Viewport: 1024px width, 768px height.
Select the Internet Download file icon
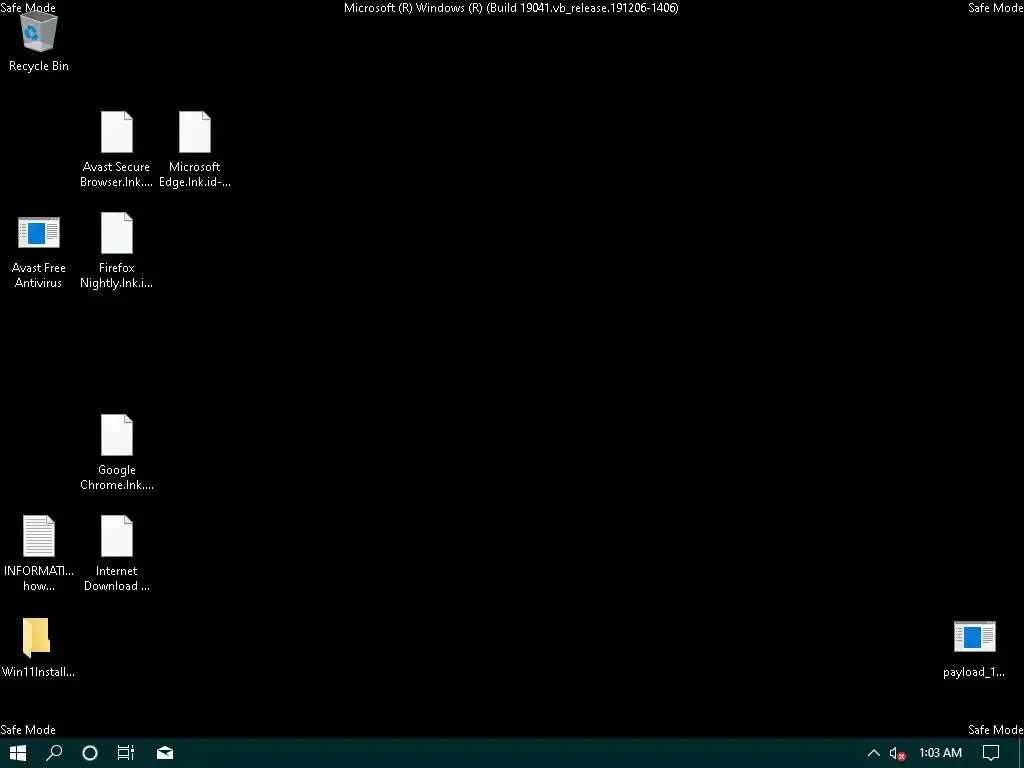117,536
